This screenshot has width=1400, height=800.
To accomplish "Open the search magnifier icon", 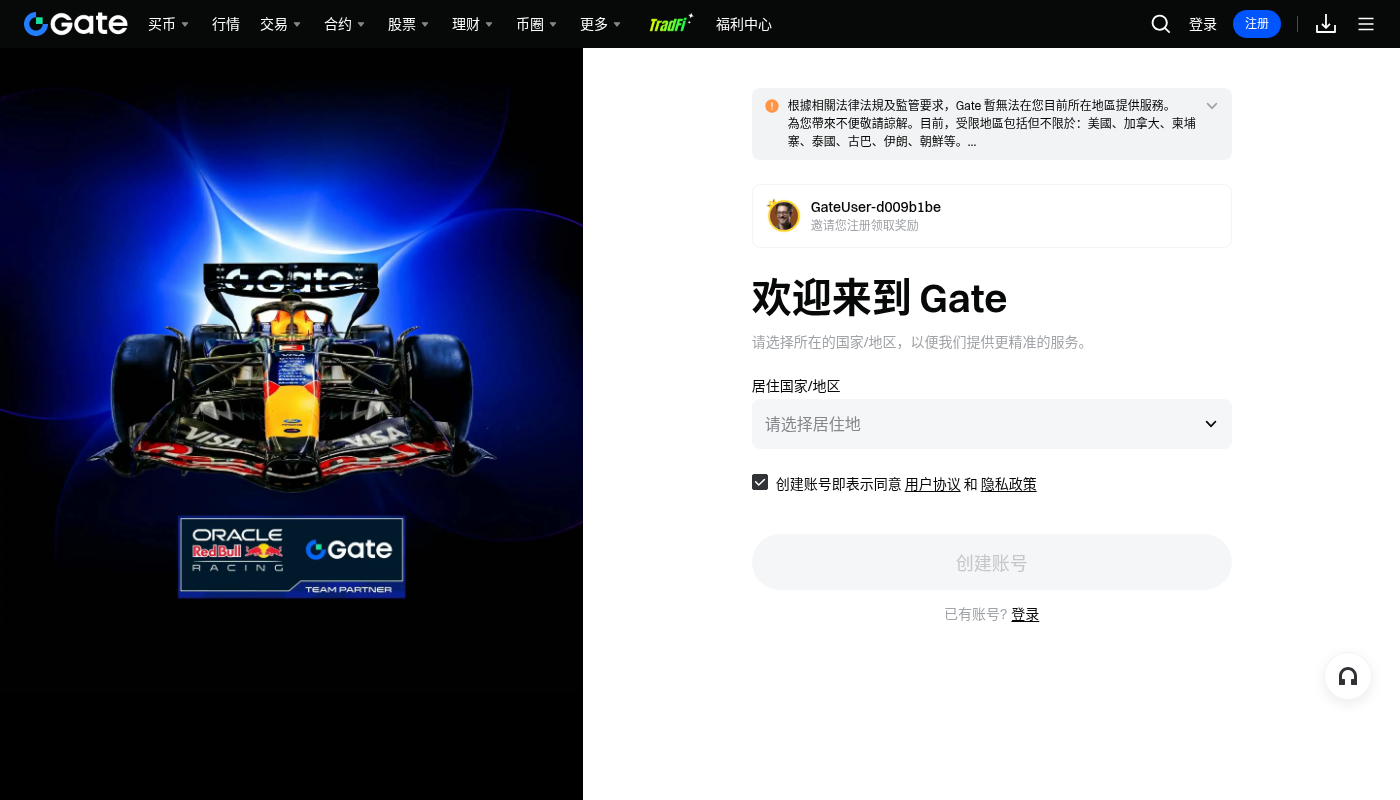I will point(1160,24).
